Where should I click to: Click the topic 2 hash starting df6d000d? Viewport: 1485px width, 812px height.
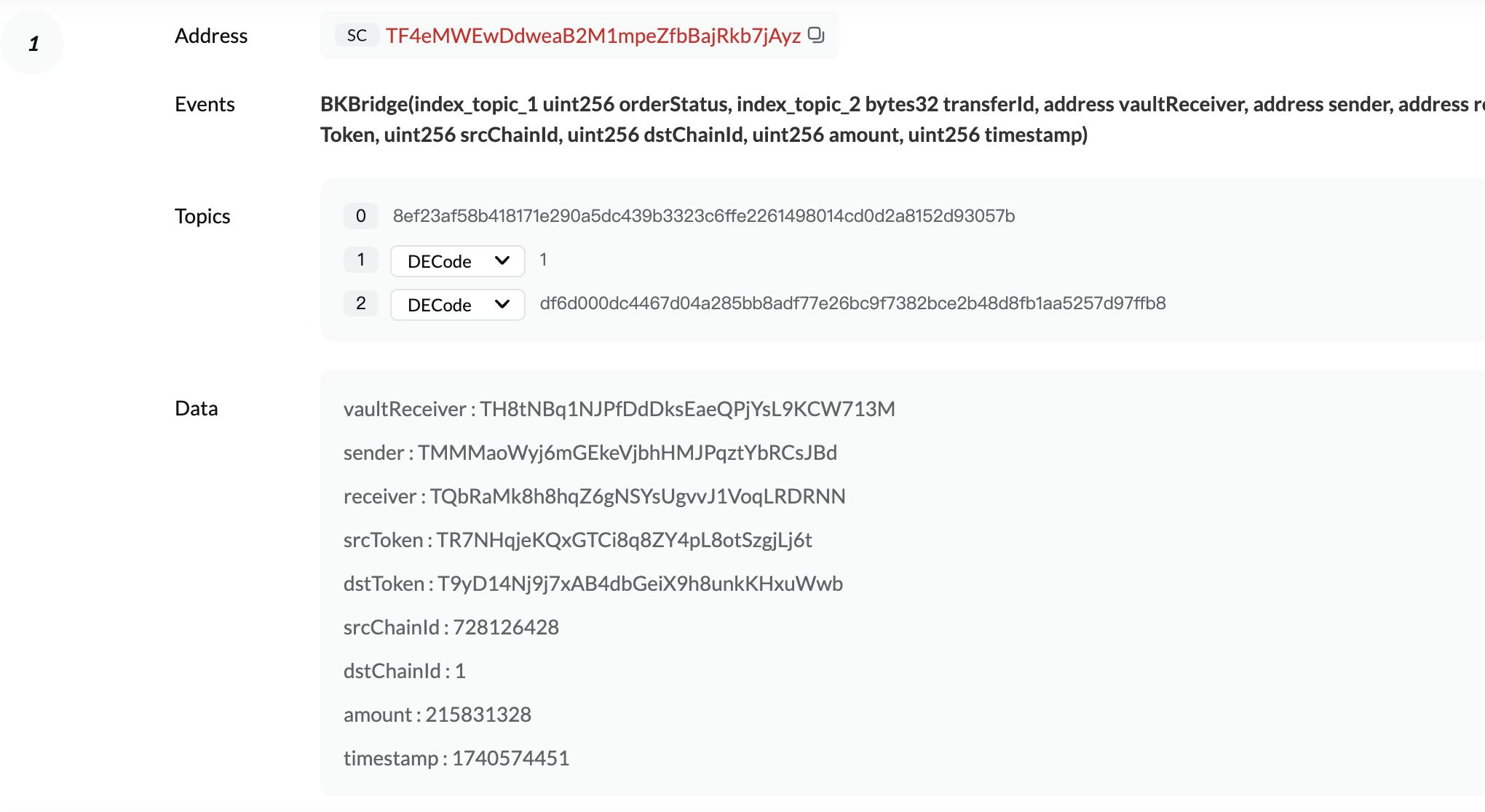852,303
